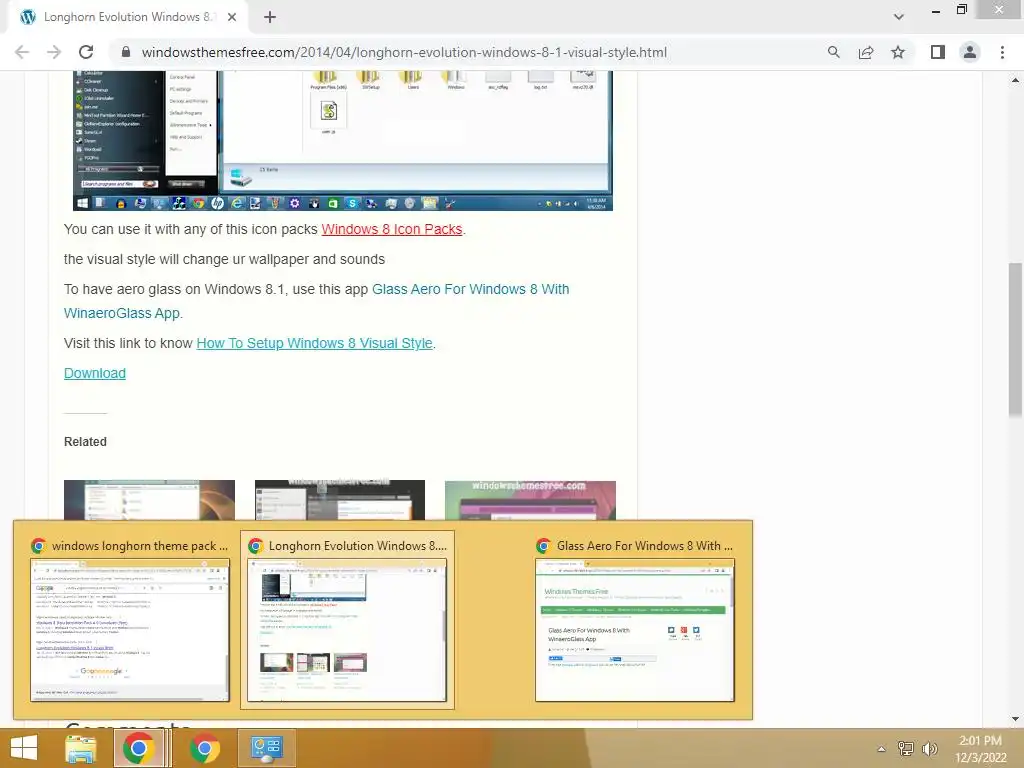Open network status tray icon
1024x768 pixels.
[x=905, y=749]
